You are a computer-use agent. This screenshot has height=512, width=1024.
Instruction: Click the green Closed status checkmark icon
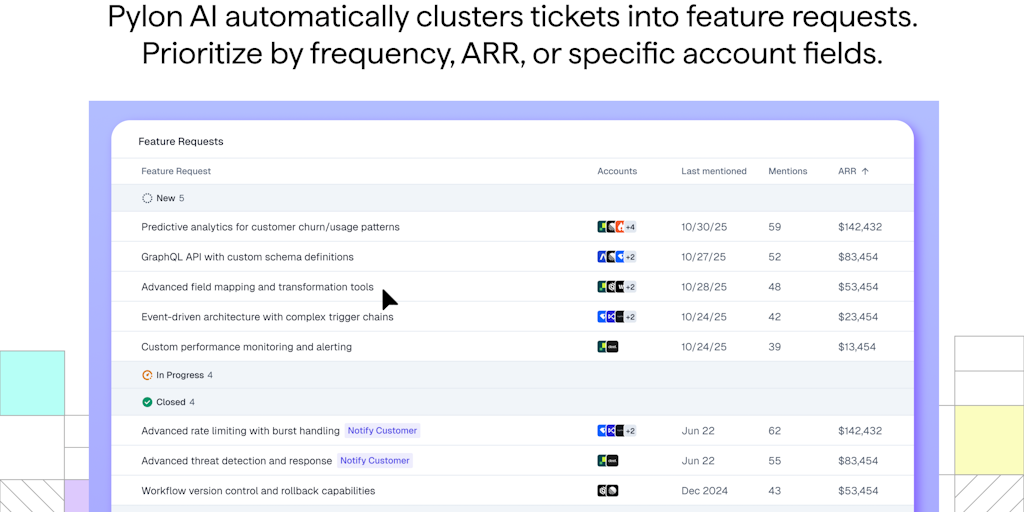tap(147, 402)
